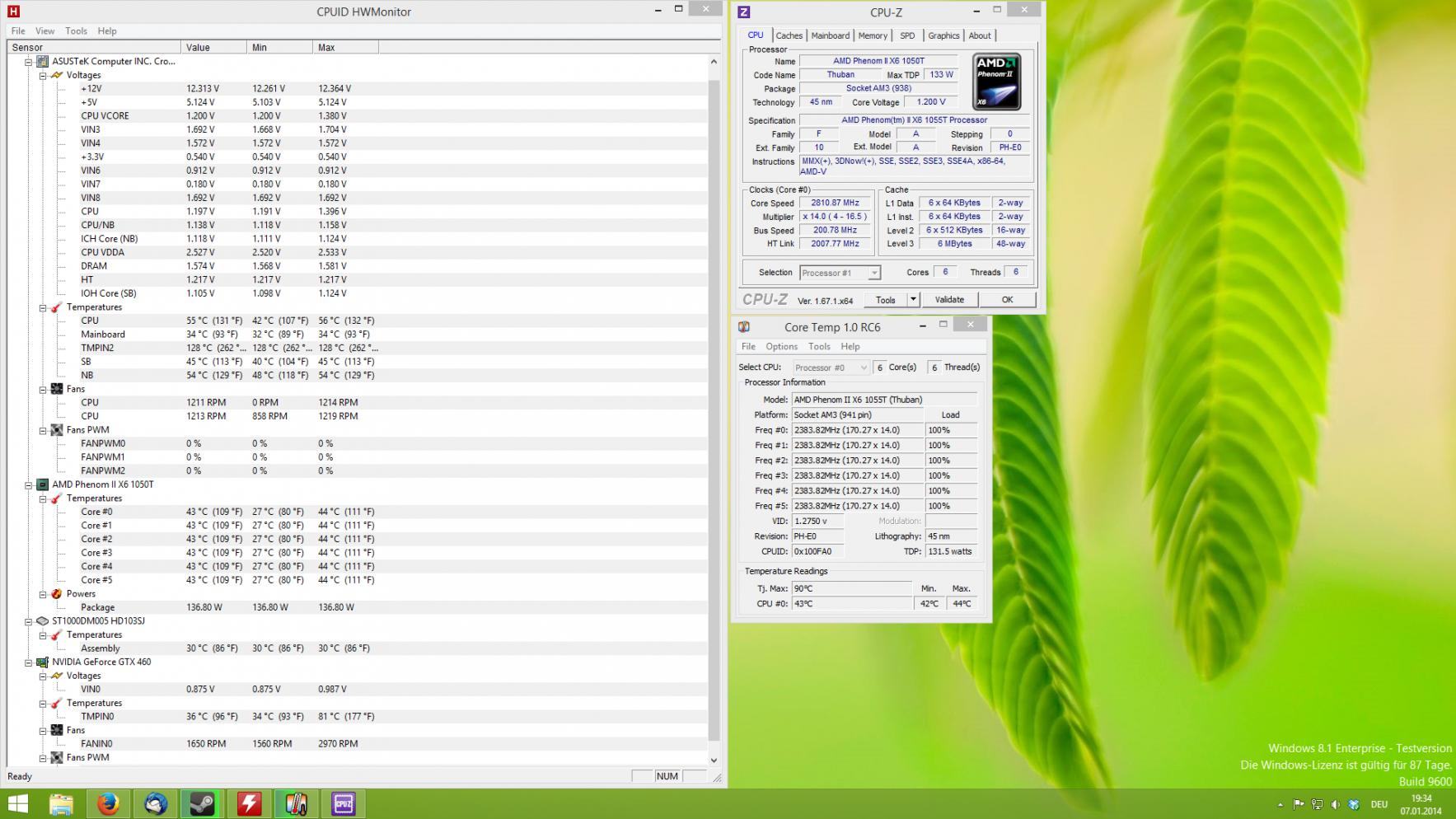Click the volume speaker tray icon
Image resolution: width=1456 pixels, height=819 pixels.
point(1335,804)
